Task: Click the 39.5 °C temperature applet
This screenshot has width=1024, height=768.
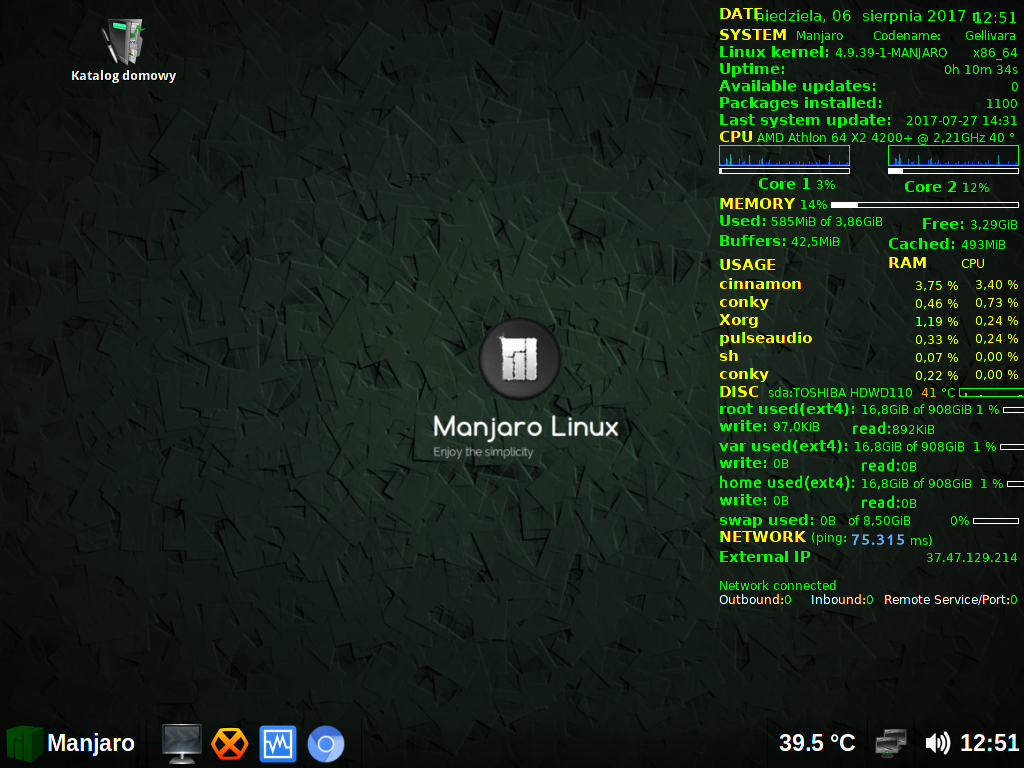Action: tap(817, 743)
